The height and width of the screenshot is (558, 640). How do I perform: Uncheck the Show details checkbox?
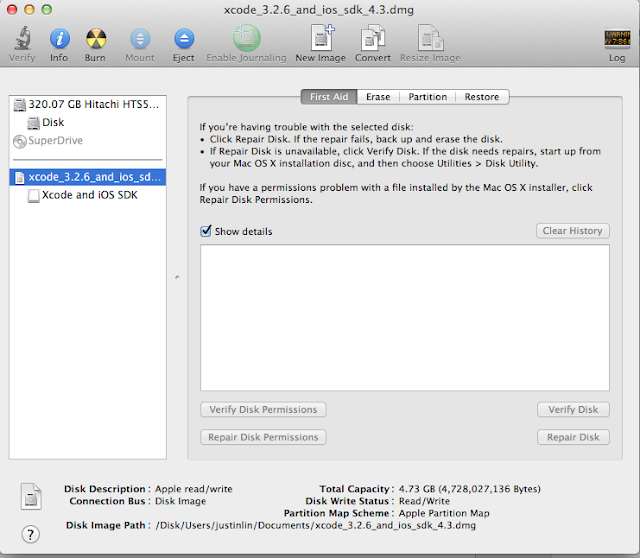(206, 231)
